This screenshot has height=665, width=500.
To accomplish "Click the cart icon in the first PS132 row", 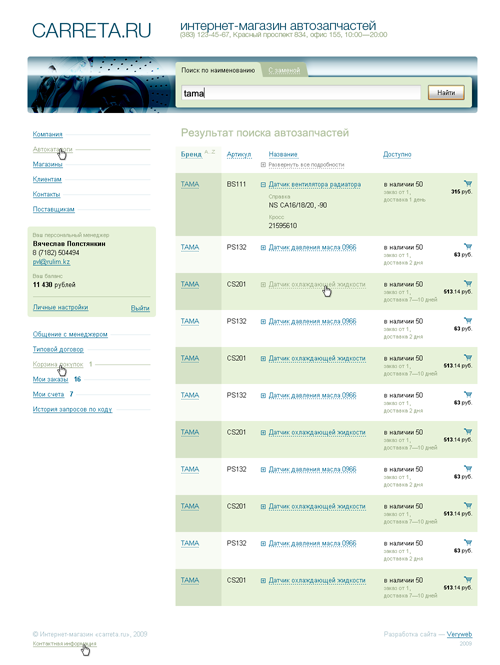I will tap(468, 246).
